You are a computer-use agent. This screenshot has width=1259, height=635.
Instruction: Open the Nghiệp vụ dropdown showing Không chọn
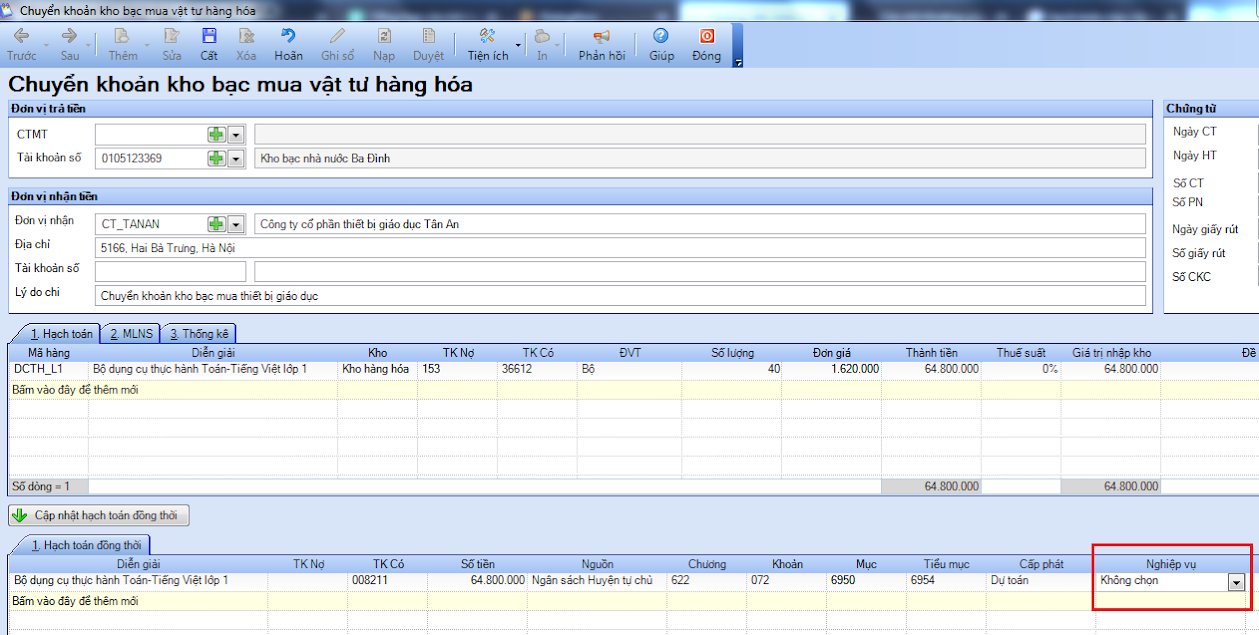(1237, 582)
